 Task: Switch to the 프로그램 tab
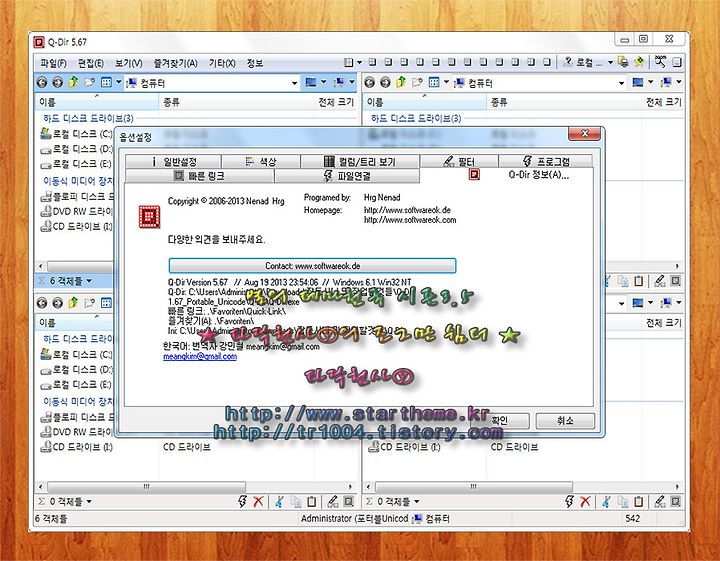[x=546, y=162]
